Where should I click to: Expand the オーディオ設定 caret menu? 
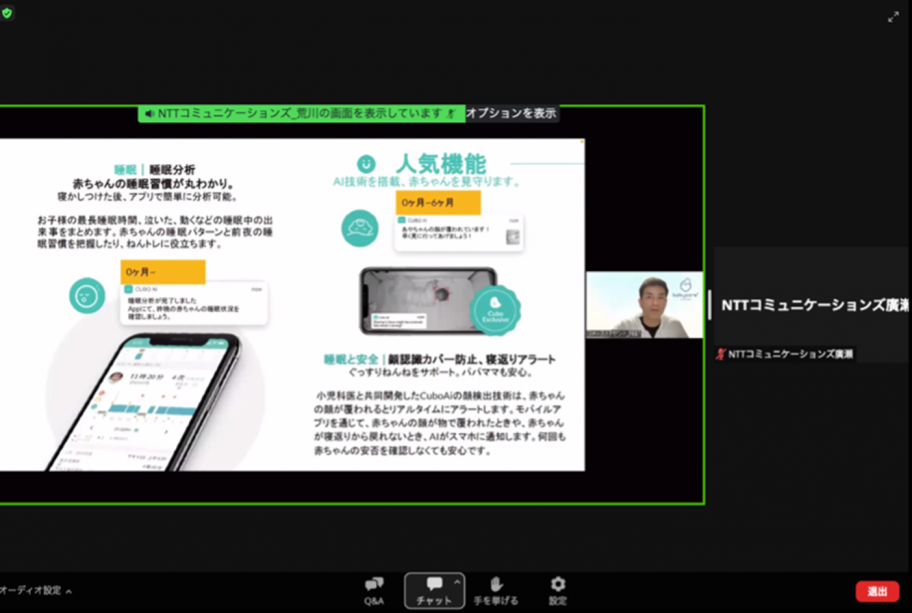[x=69, y=591]
